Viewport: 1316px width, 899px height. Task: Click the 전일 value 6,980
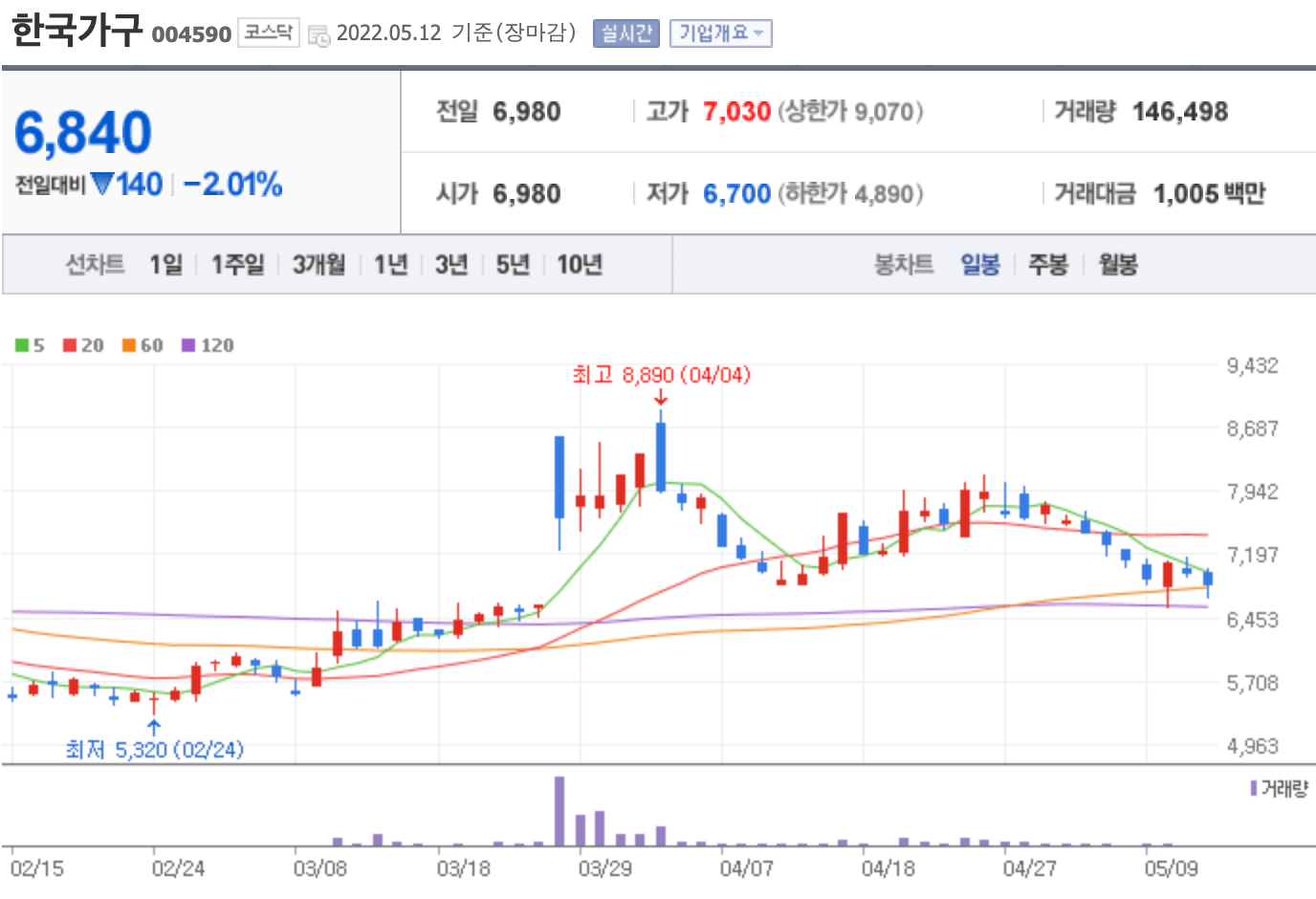[x=527, y=112]
